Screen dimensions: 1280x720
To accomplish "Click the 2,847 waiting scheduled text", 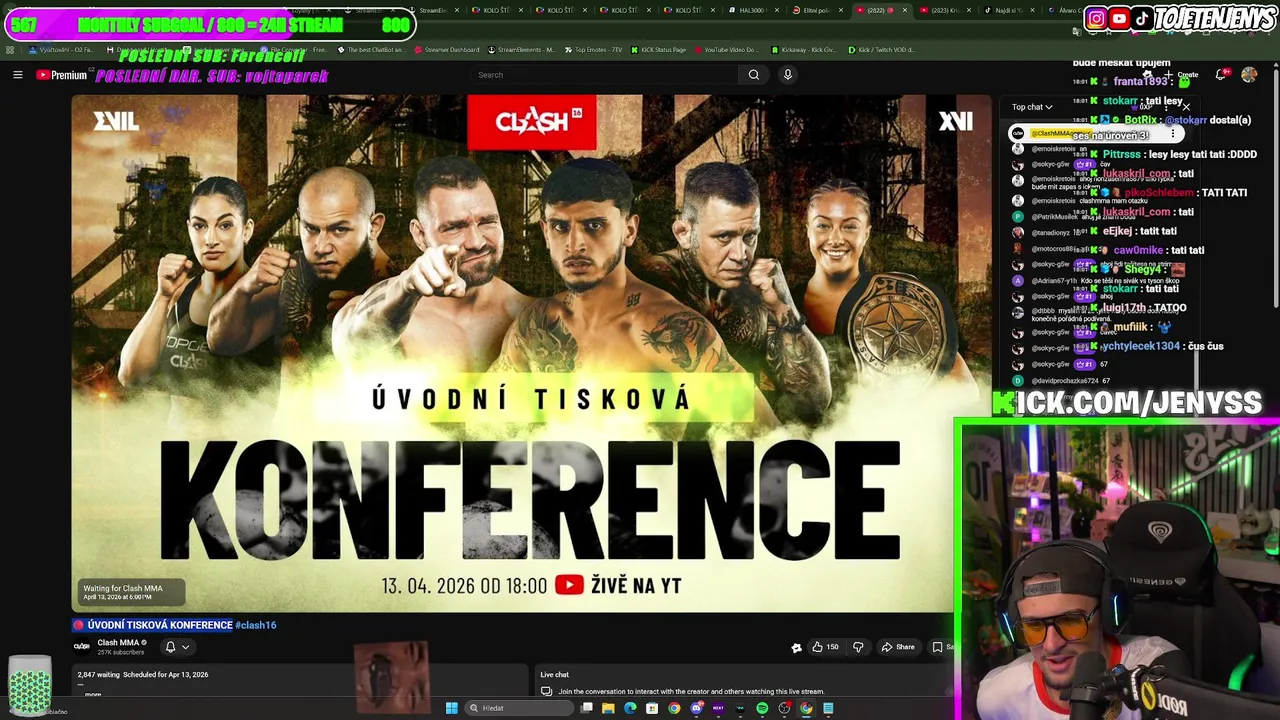I will coord(143,675).
